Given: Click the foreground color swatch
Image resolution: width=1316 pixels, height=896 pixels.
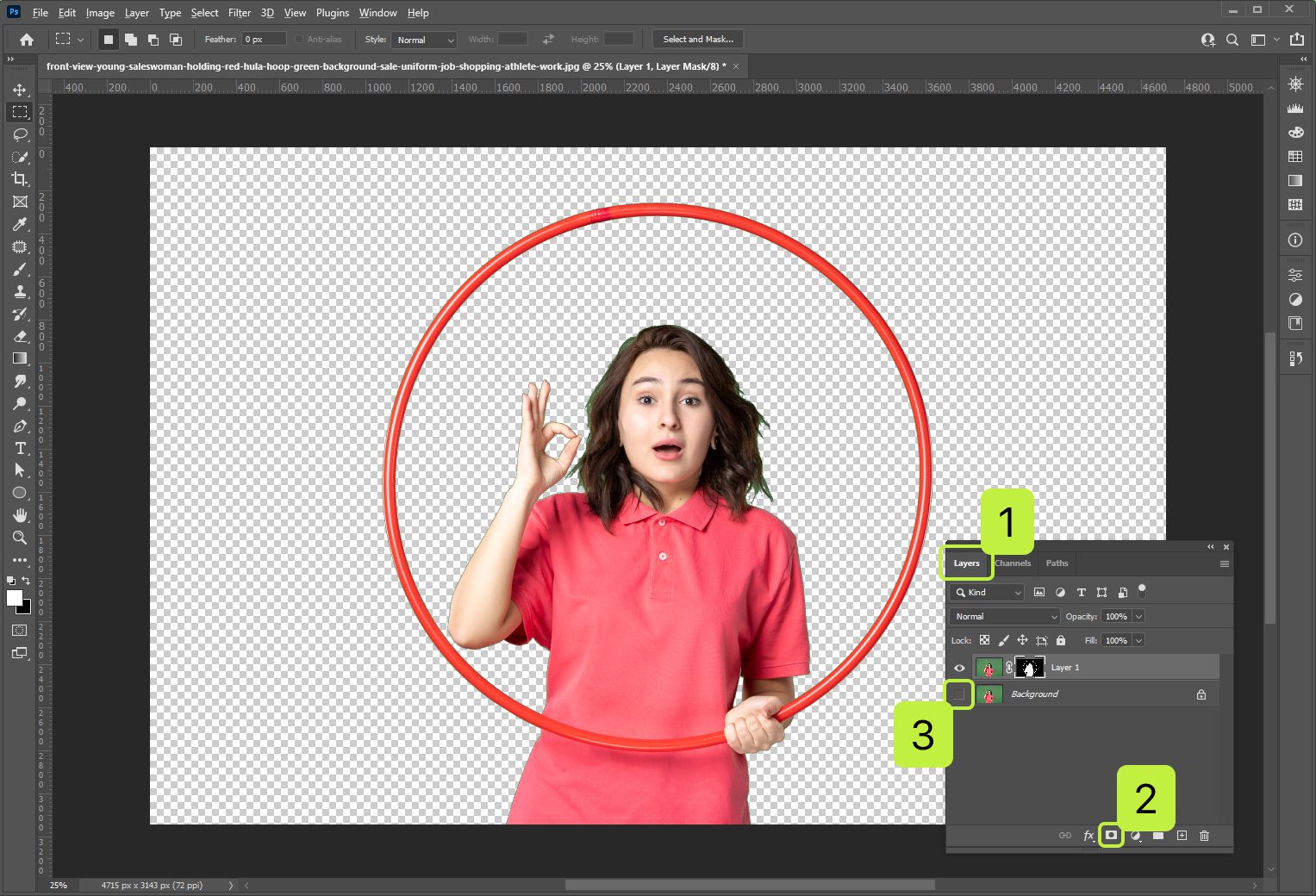Looking at the screenshot, I should (14, 598).
